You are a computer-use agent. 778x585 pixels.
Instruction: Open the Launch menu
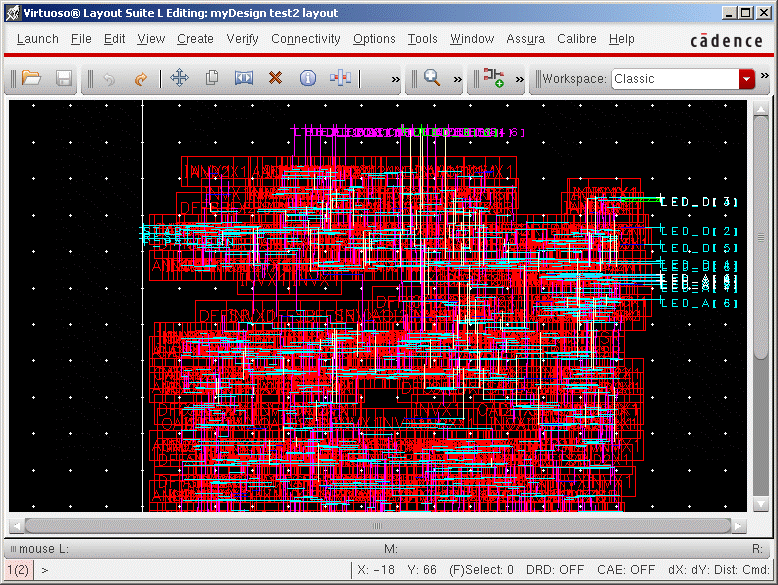coord(38,39)
